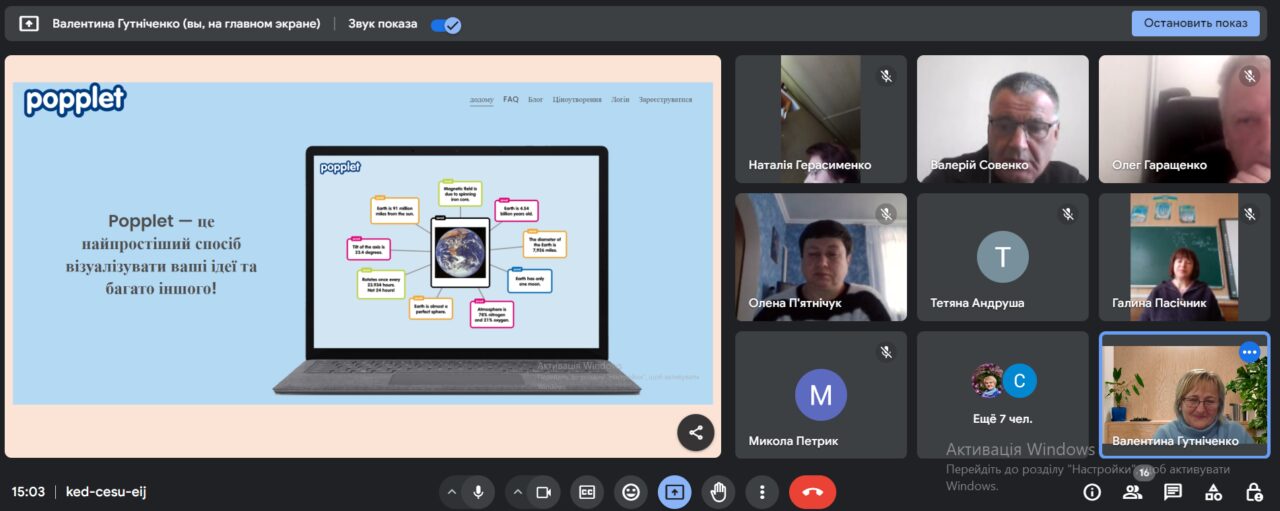Click the present-screen icon beside Валентина Гутніченко's name
Image resolution: width=1280 pixels, height=511 pixels.
pyautogui.click(x=29, y=23)
